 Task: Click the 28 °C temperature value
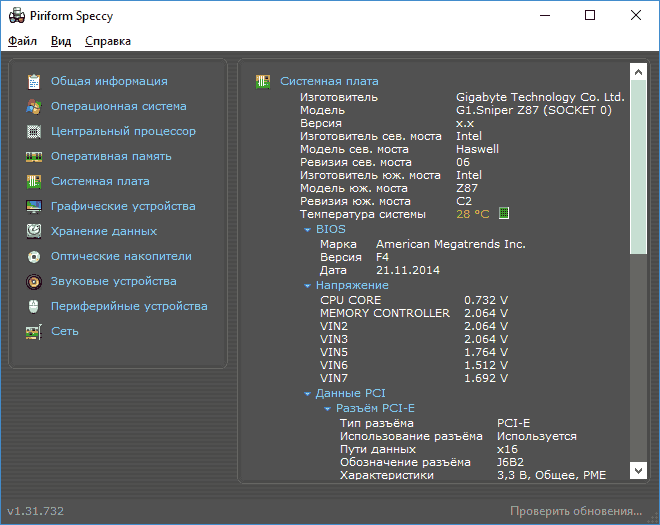click(x=473, y=214)
